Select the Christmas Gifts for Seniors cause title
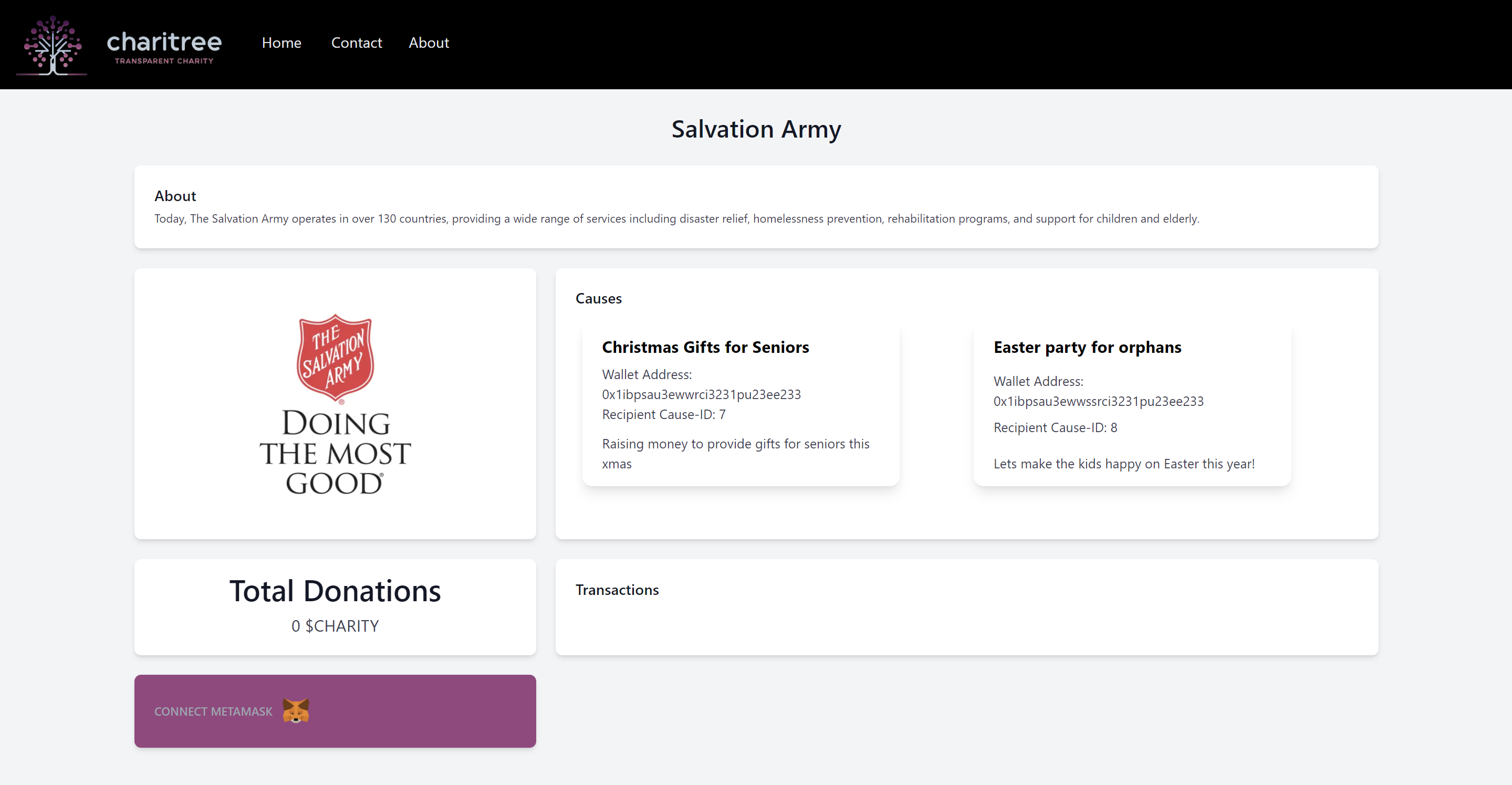 coord(705,347)
